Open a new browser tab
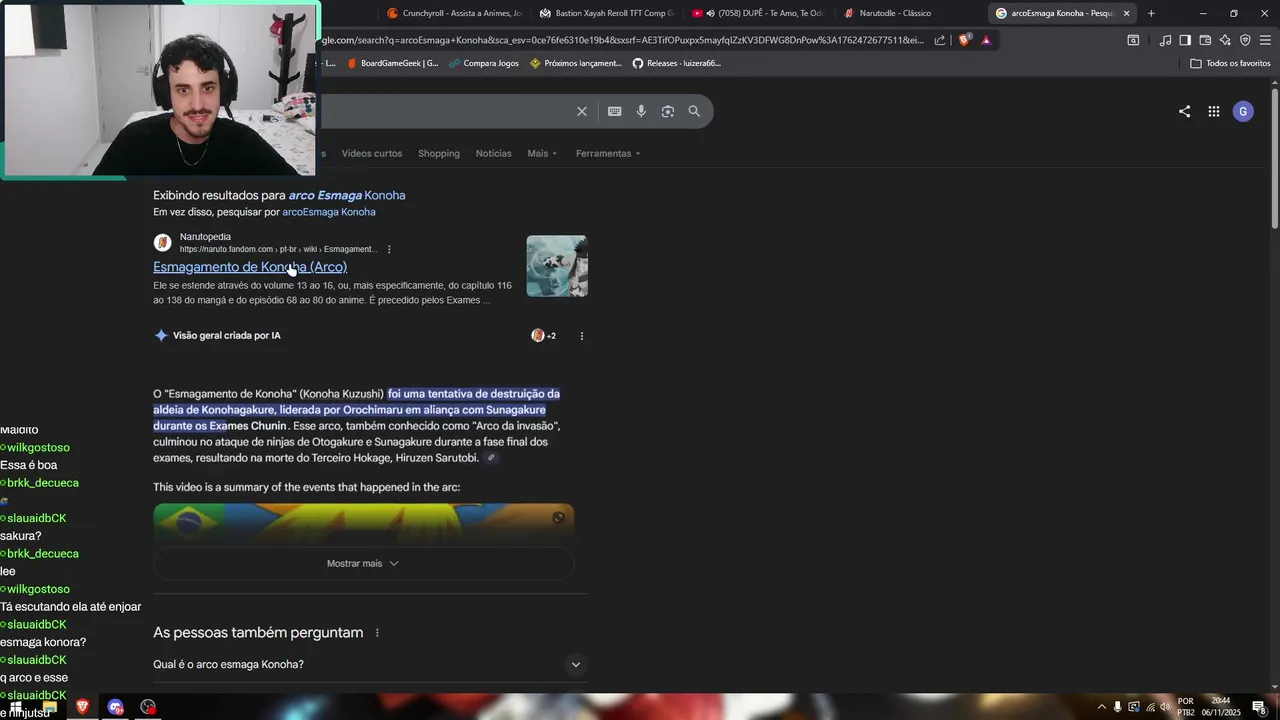This screenshot has height=720, width=1280. [x=1151, y=13]
